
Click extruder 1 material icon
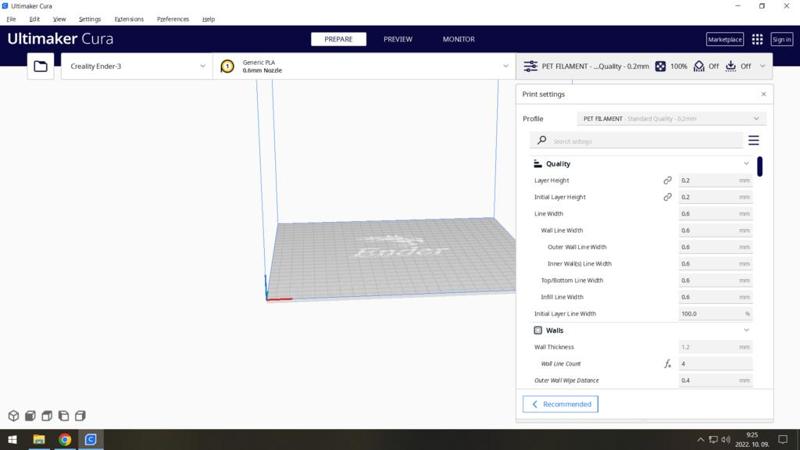(227, 66)
